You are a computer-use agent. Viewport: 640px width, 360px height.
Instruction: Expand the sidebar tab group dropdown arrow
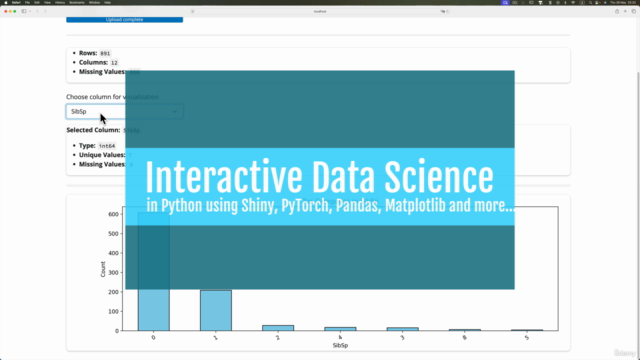pos(30,11)
